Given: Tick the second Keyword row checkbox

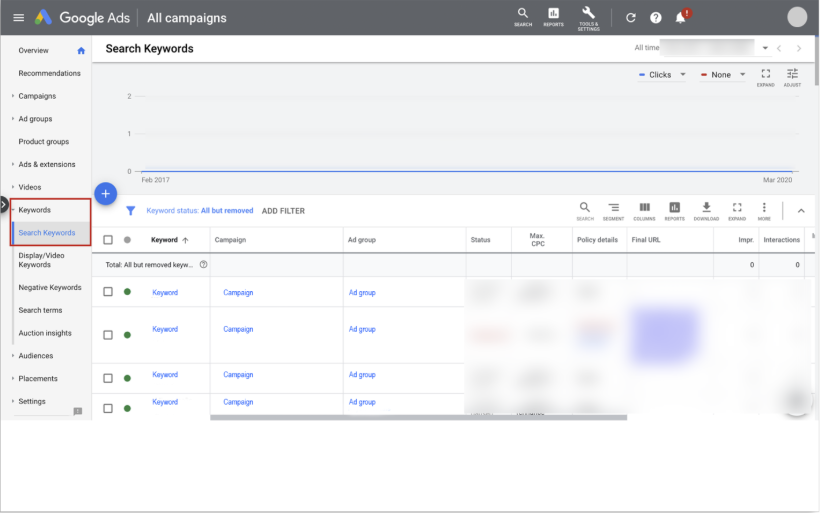Looking at the screenshot, I should click(108, 335).
